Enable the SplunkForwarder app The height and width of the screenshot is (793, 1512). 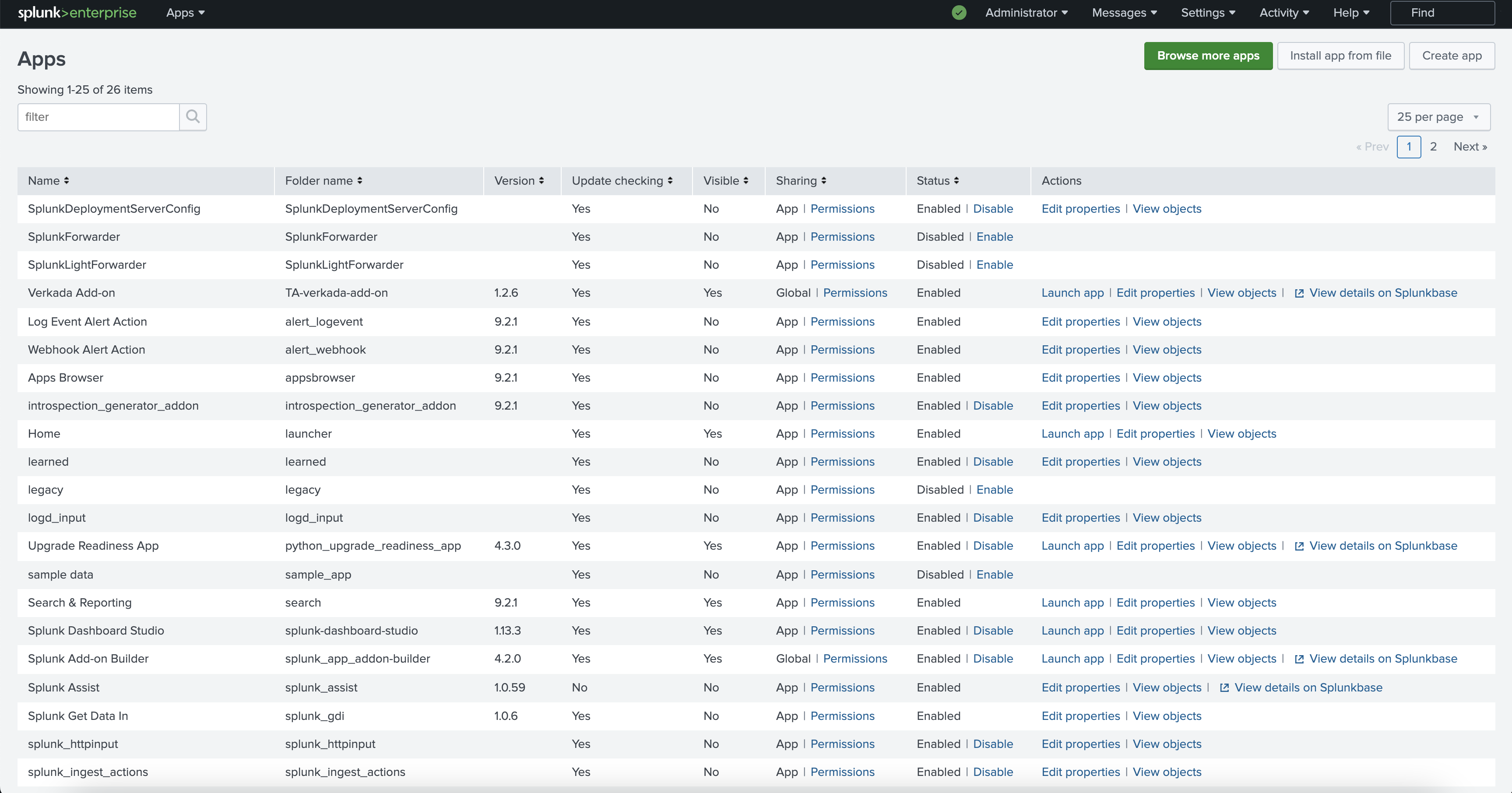994,237
